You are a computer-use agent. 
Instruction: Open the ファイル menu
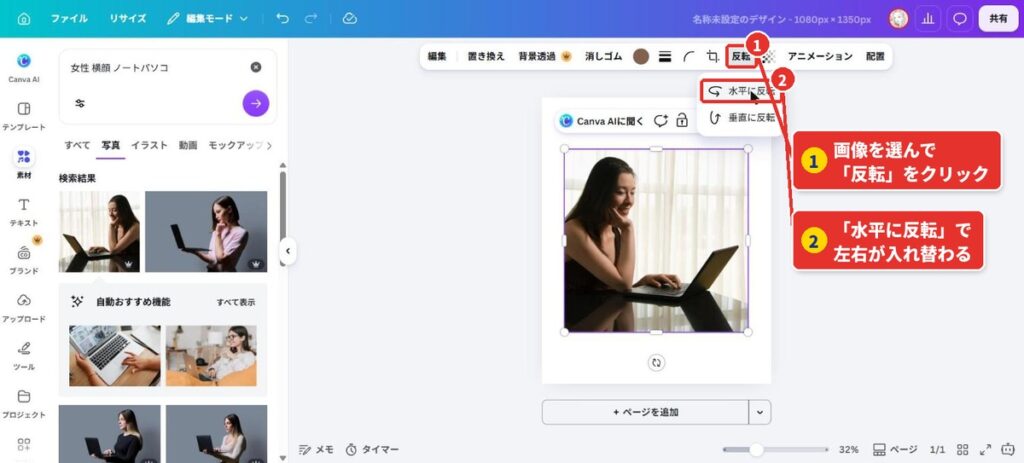pyautogui.click(x=69, y=19)
